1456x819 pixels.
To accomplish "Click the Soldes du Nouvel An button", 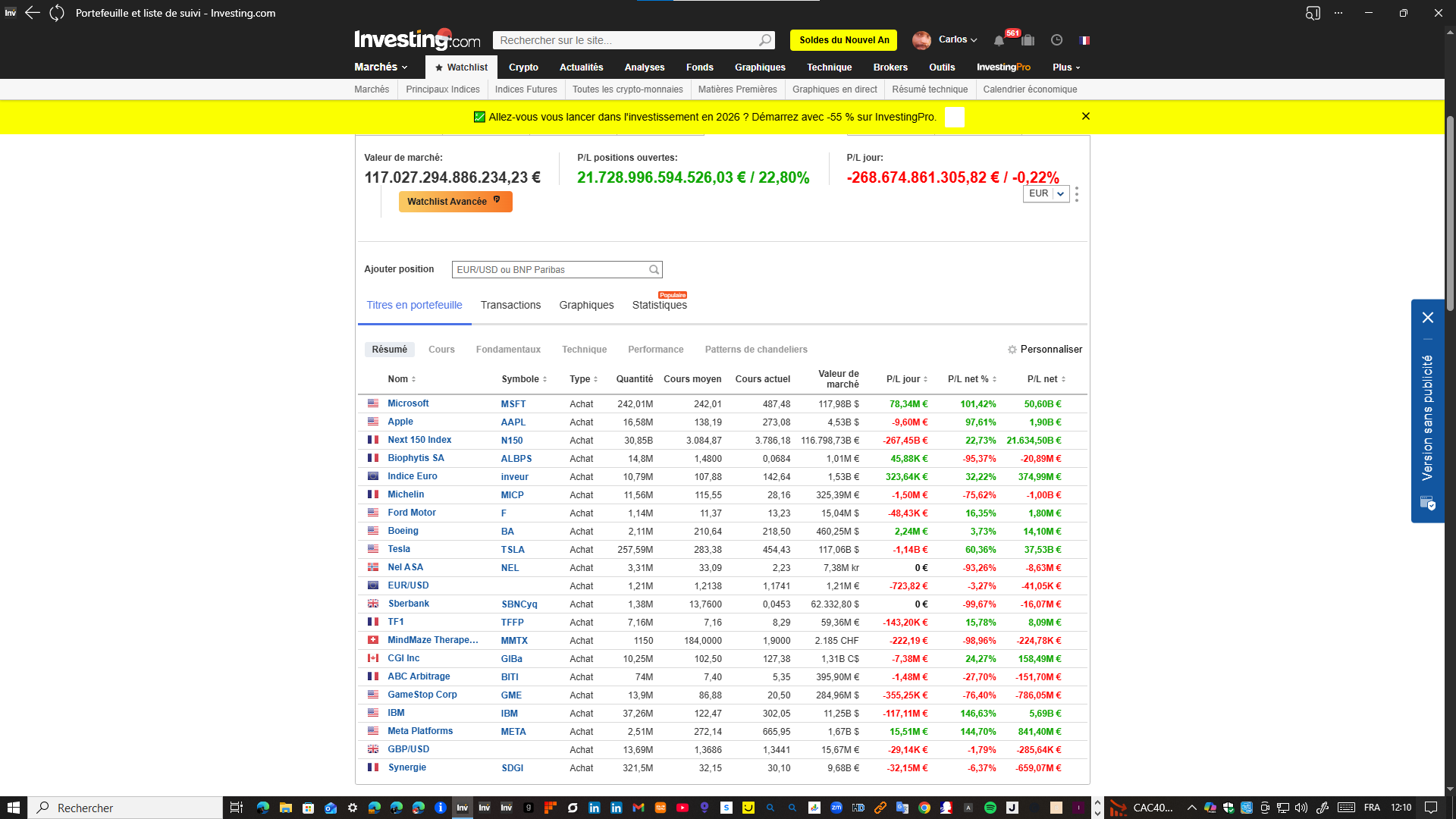I will point(844,40).
